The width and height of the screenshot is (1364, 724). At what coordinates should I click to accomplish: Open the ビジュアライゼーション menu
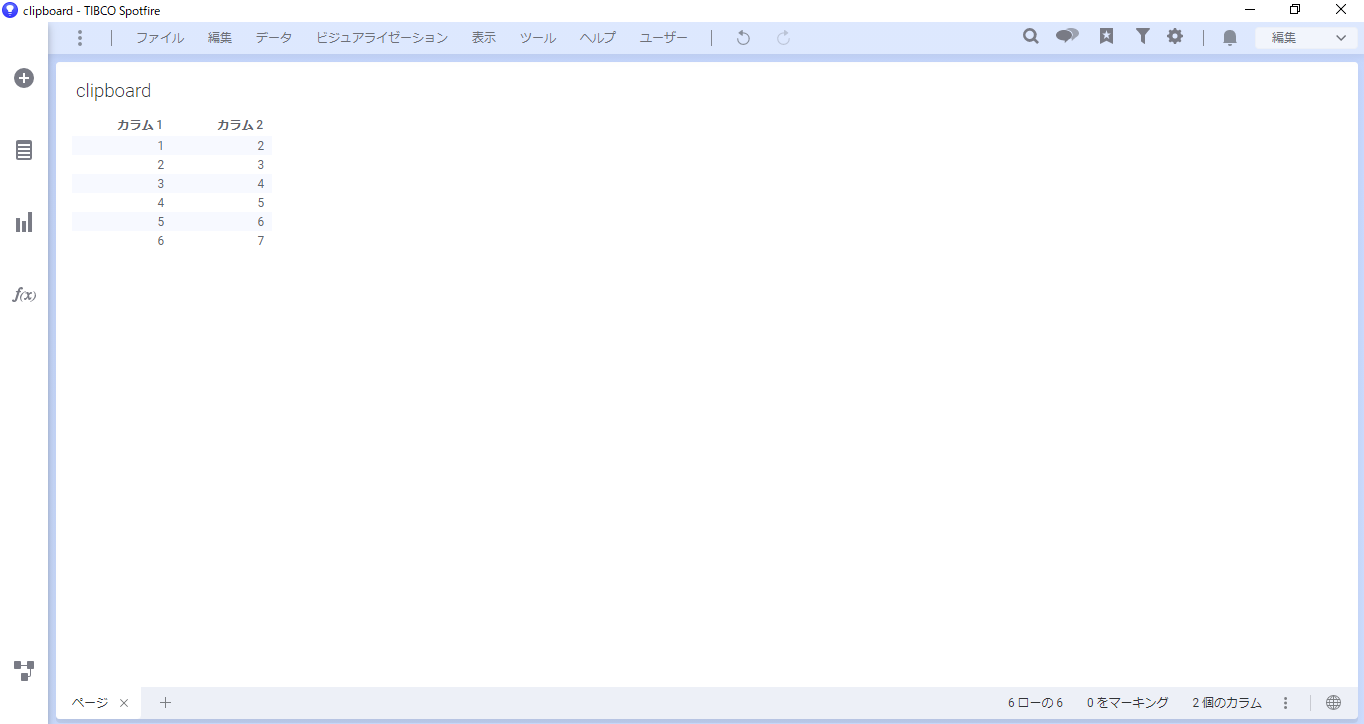(x=382, y=38)
